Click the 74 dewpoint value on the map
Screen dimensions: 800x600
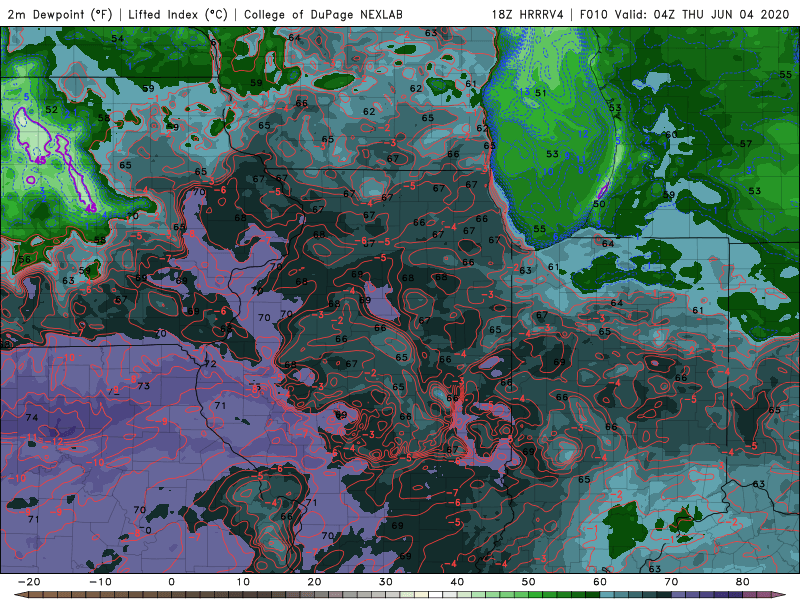(x=32, y=417)
